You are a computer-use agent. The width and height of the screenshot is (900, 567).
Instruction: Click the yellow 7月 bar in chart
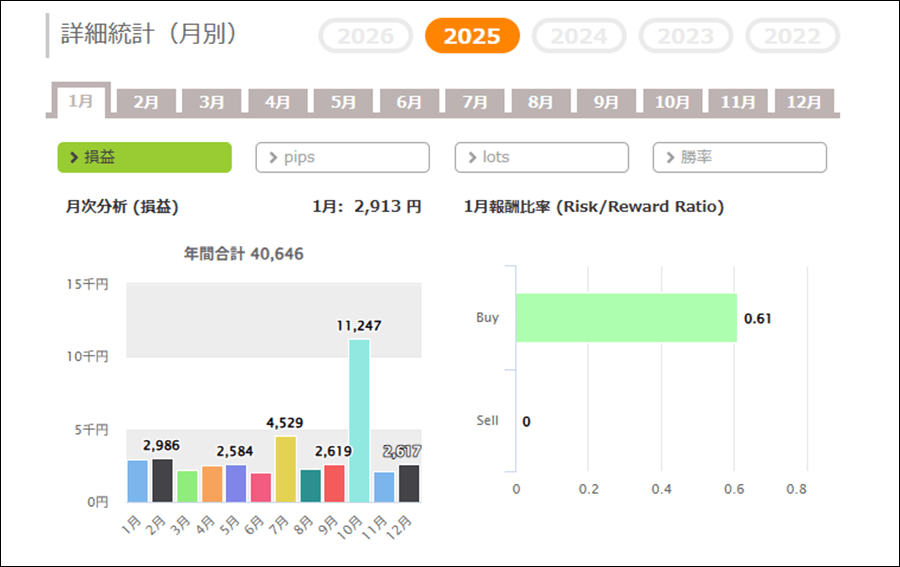tap(285, 469)
